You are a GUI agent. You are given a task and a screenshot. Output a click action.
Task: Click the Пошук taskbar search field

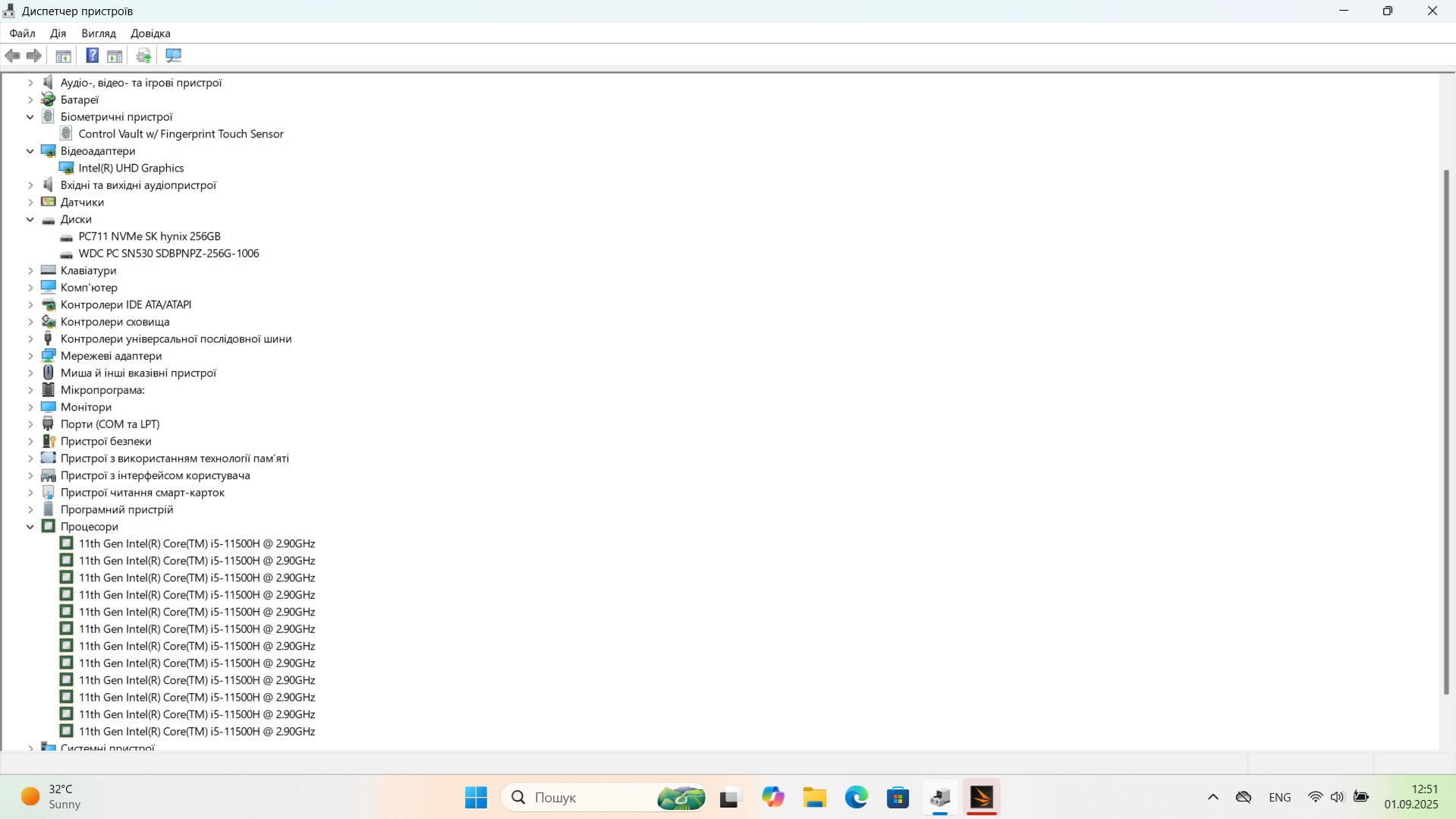pos(605,798)
